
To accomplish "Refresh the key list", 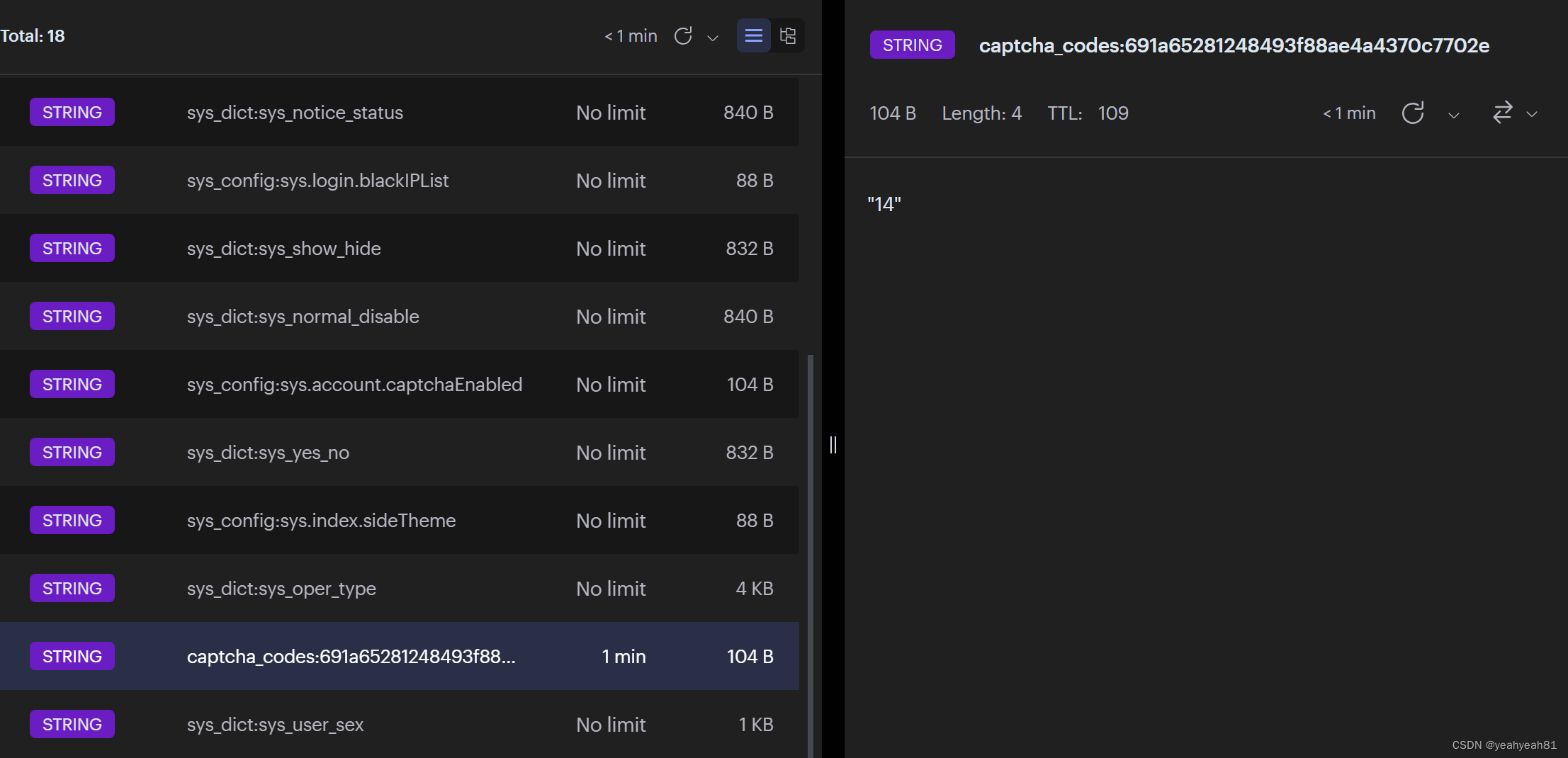I will (683, 35).
